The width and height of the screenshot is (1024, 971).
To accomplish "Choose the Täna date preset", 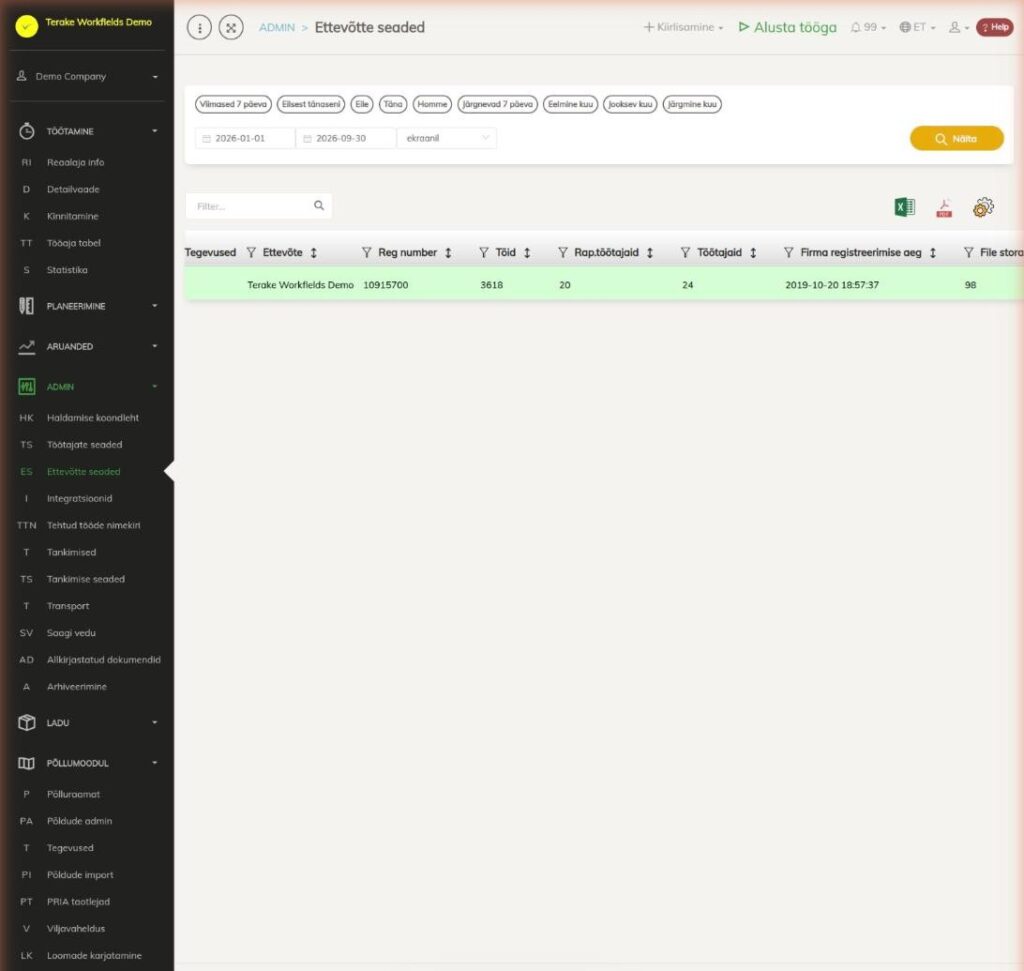I will point(393,104).
